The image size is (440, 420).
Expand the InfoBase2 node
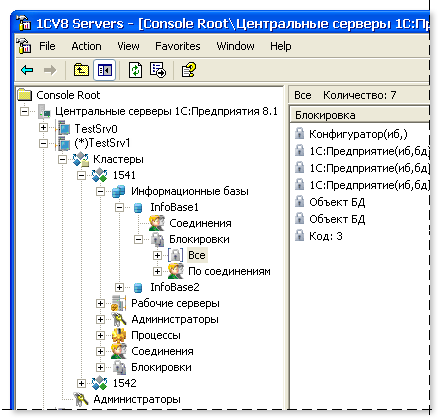coord(119,287)
